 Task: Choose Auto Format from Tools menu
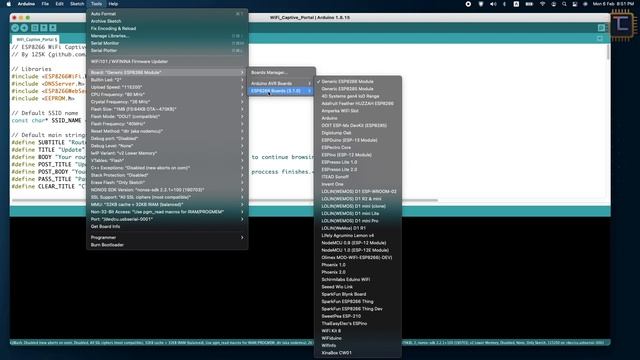[x=167, y=13]
